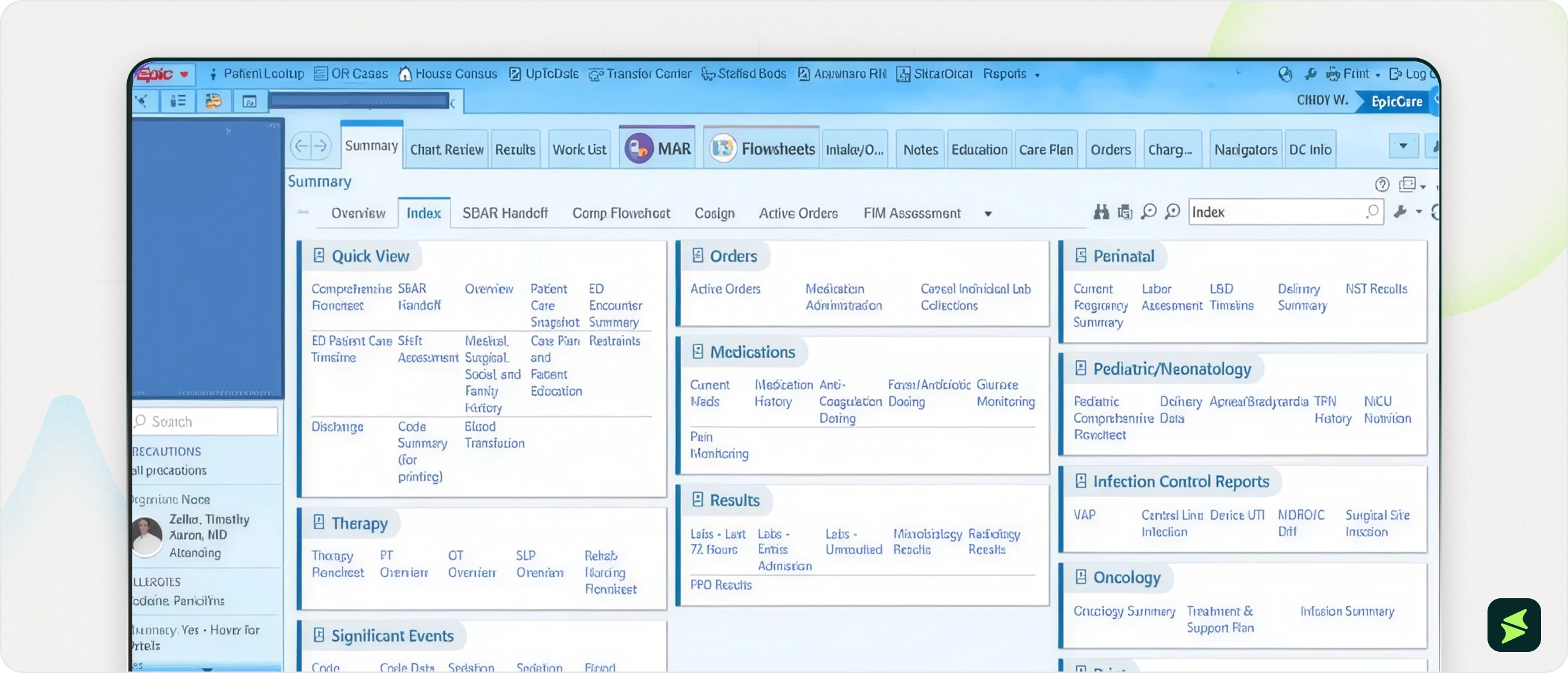
Task: Open Transfer Center toolbar item
Action: (640, 74)
